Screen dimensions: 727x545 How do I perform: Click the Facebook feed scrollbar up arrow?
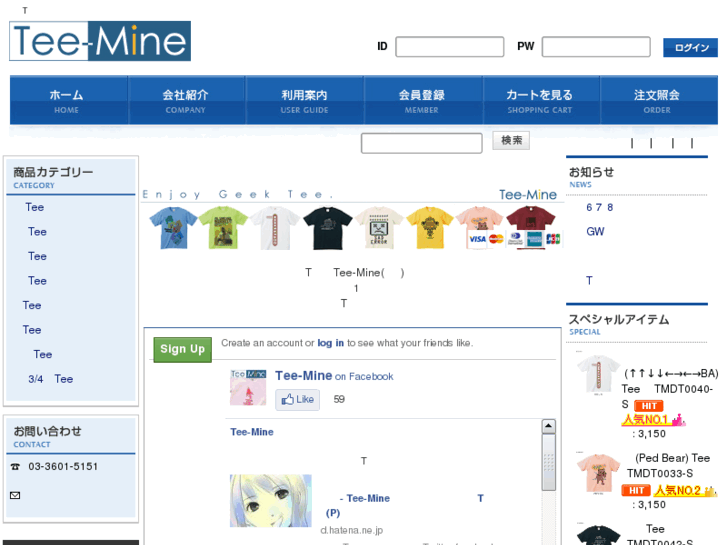[548, 426]
